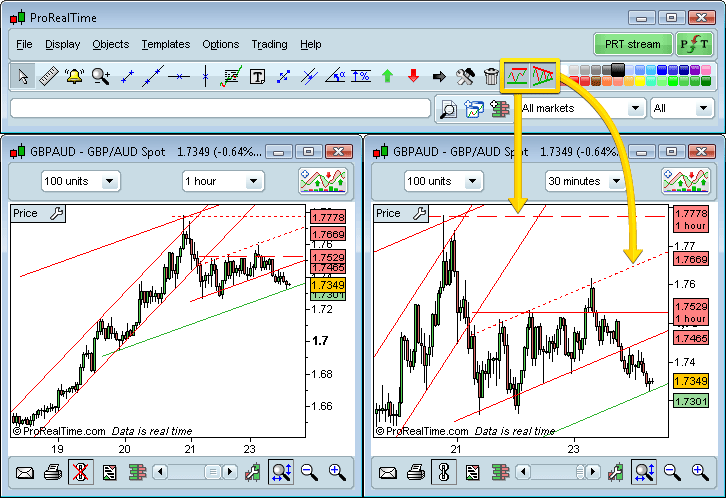
Task: Click the PRT stream button
Action: [x=632, y=44]
